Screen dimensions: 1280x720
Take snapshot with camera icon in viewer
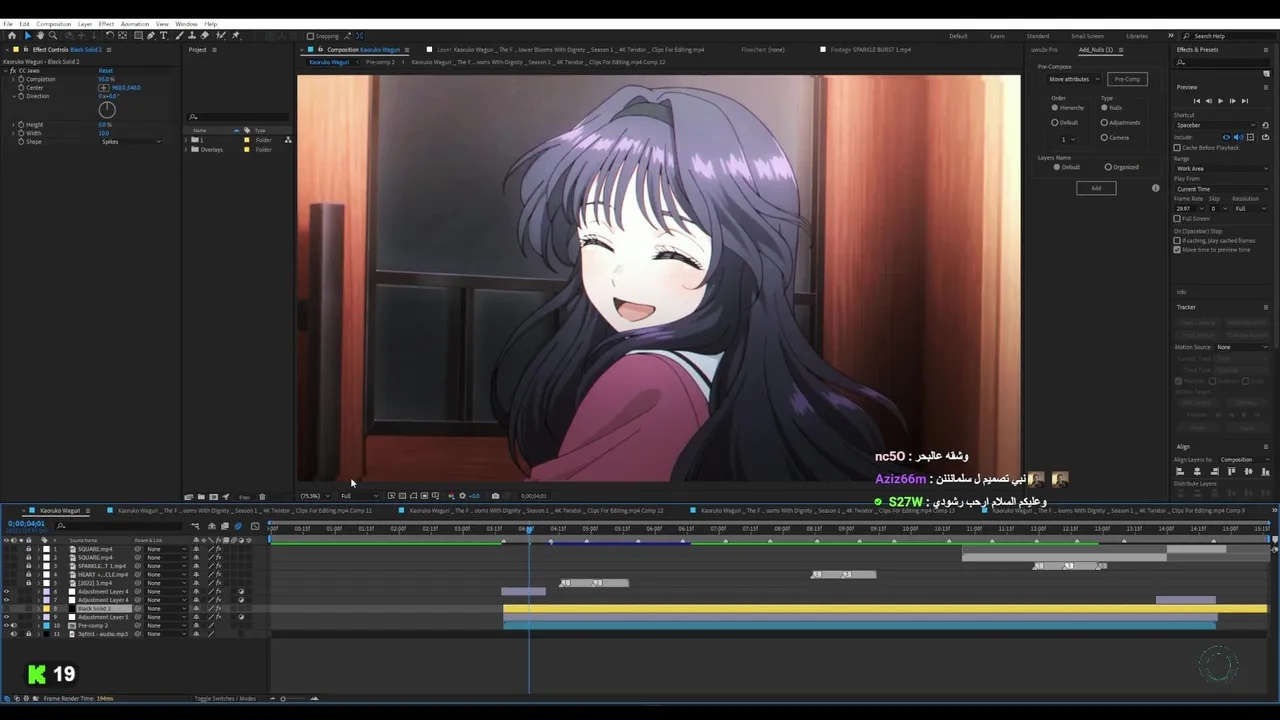[495, 496]
